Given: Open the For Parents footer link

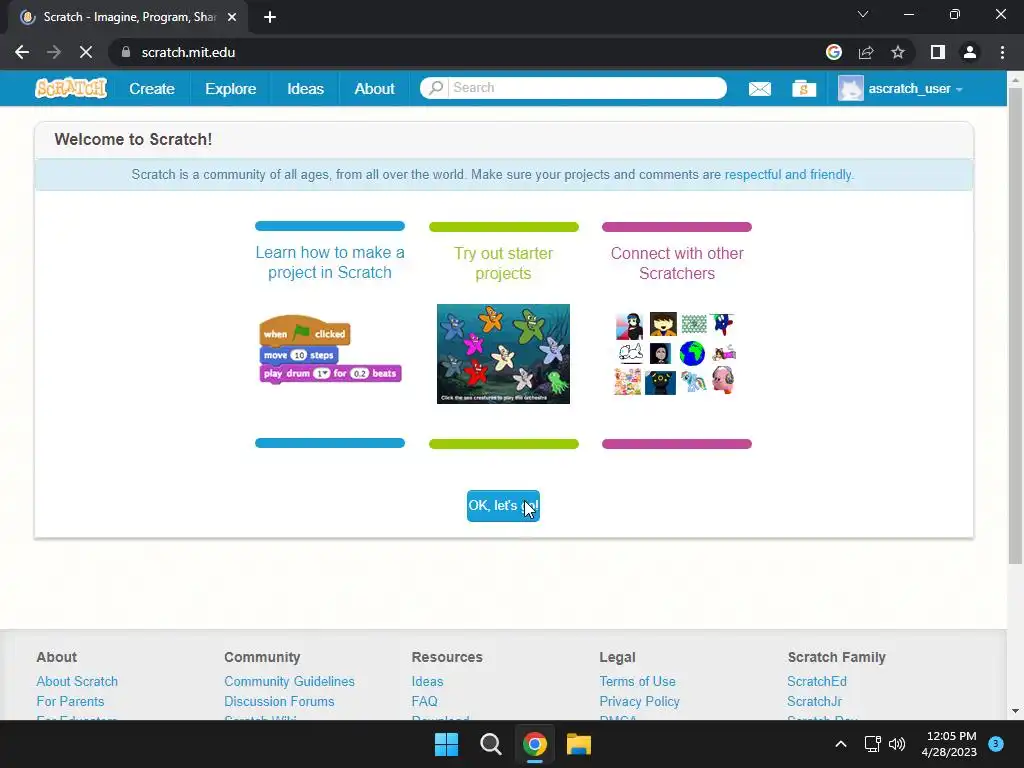Looking at the screenshot, I should (x=70, y=701).
